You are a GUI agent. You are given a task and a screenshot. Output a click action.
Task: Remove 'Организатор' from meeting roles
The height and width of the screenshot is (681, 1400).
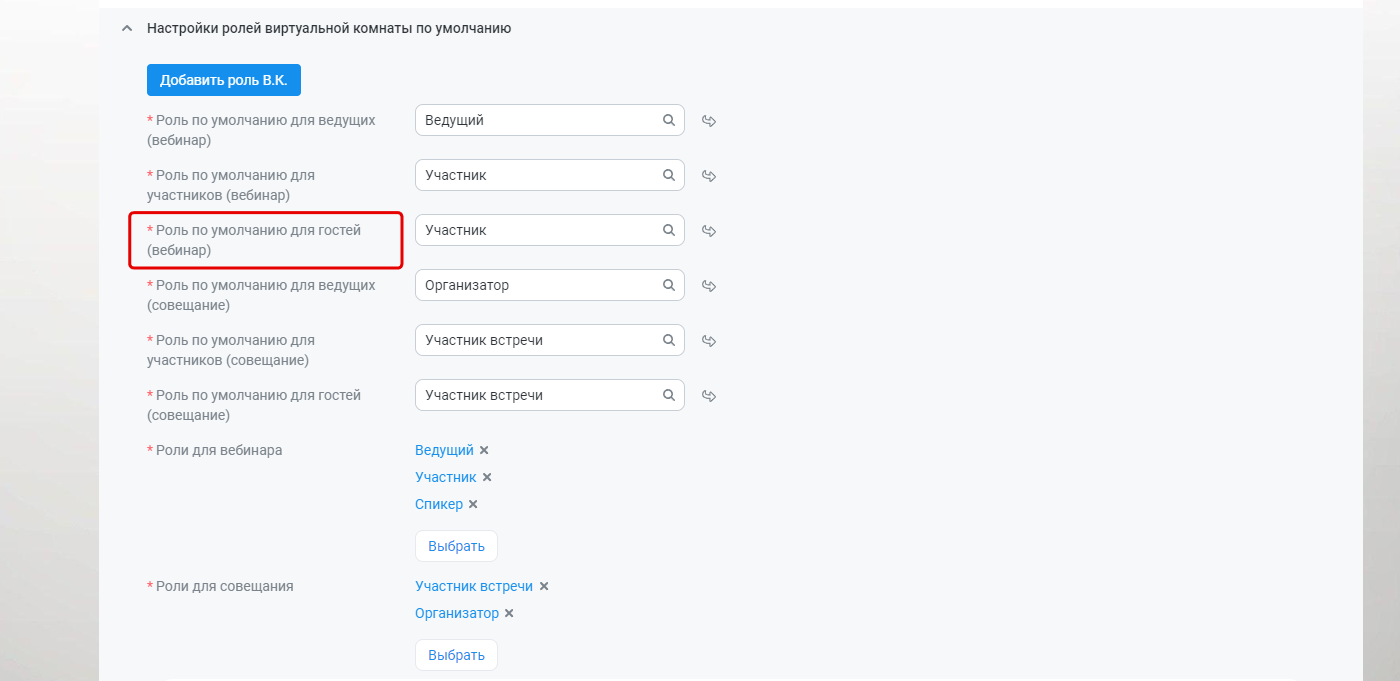tap(509, 614)
